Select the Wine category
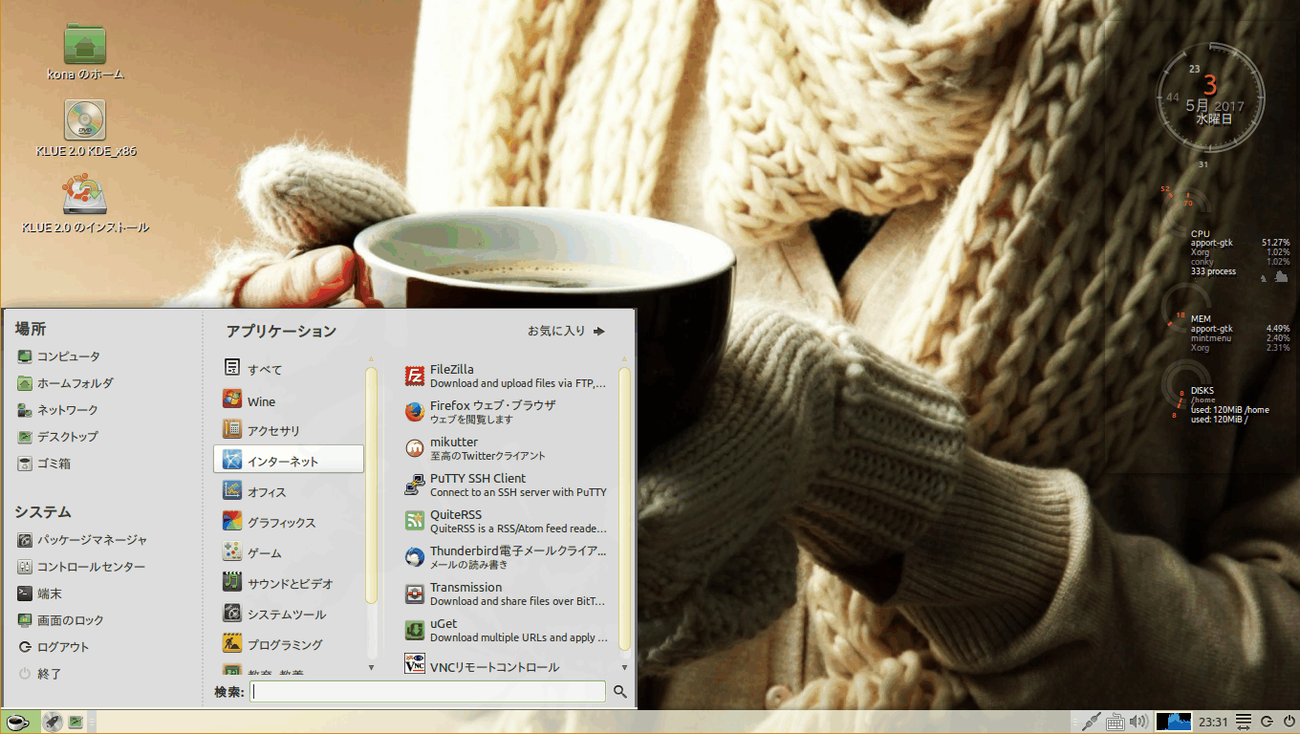Screen dimensions: 1300x734 click(289, 401)
